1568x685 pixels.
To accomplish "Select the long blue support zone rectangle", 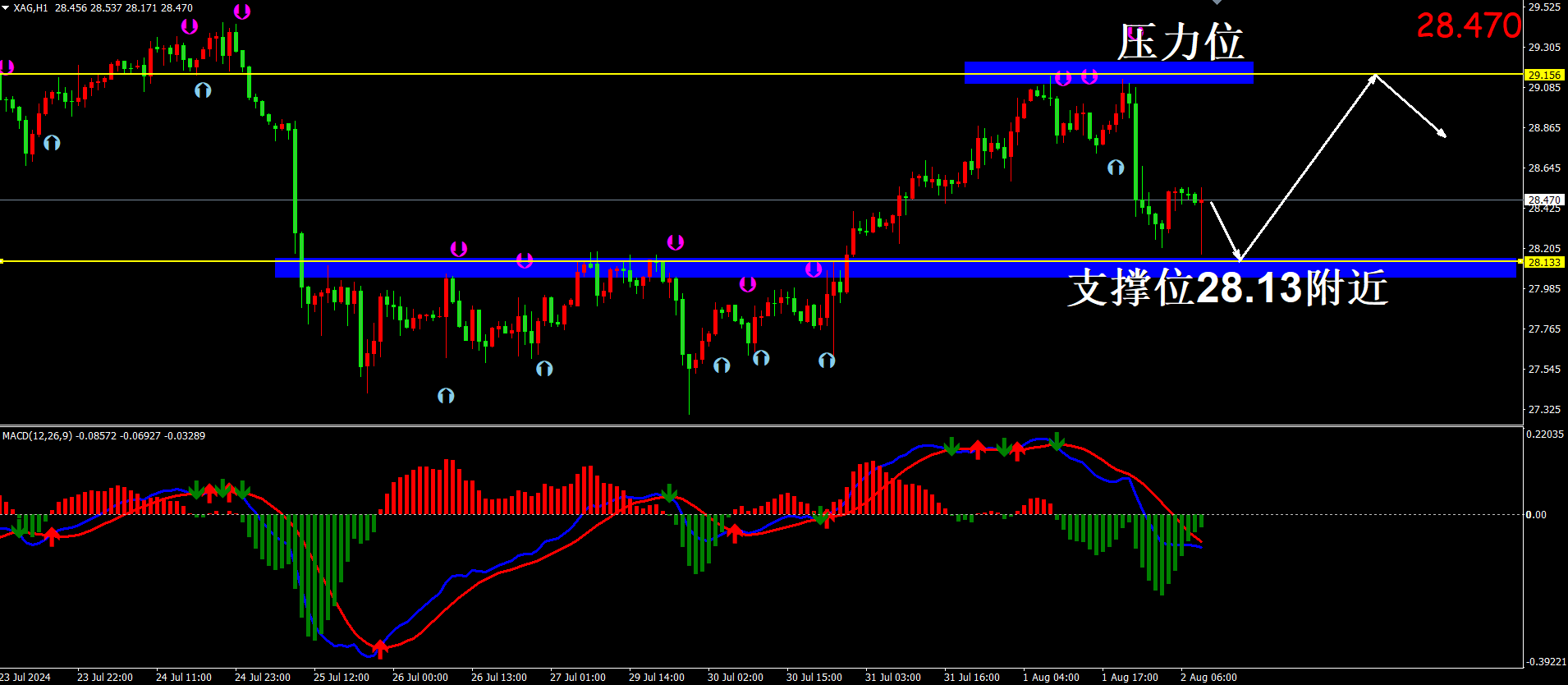I will click(x=896, y=268).
